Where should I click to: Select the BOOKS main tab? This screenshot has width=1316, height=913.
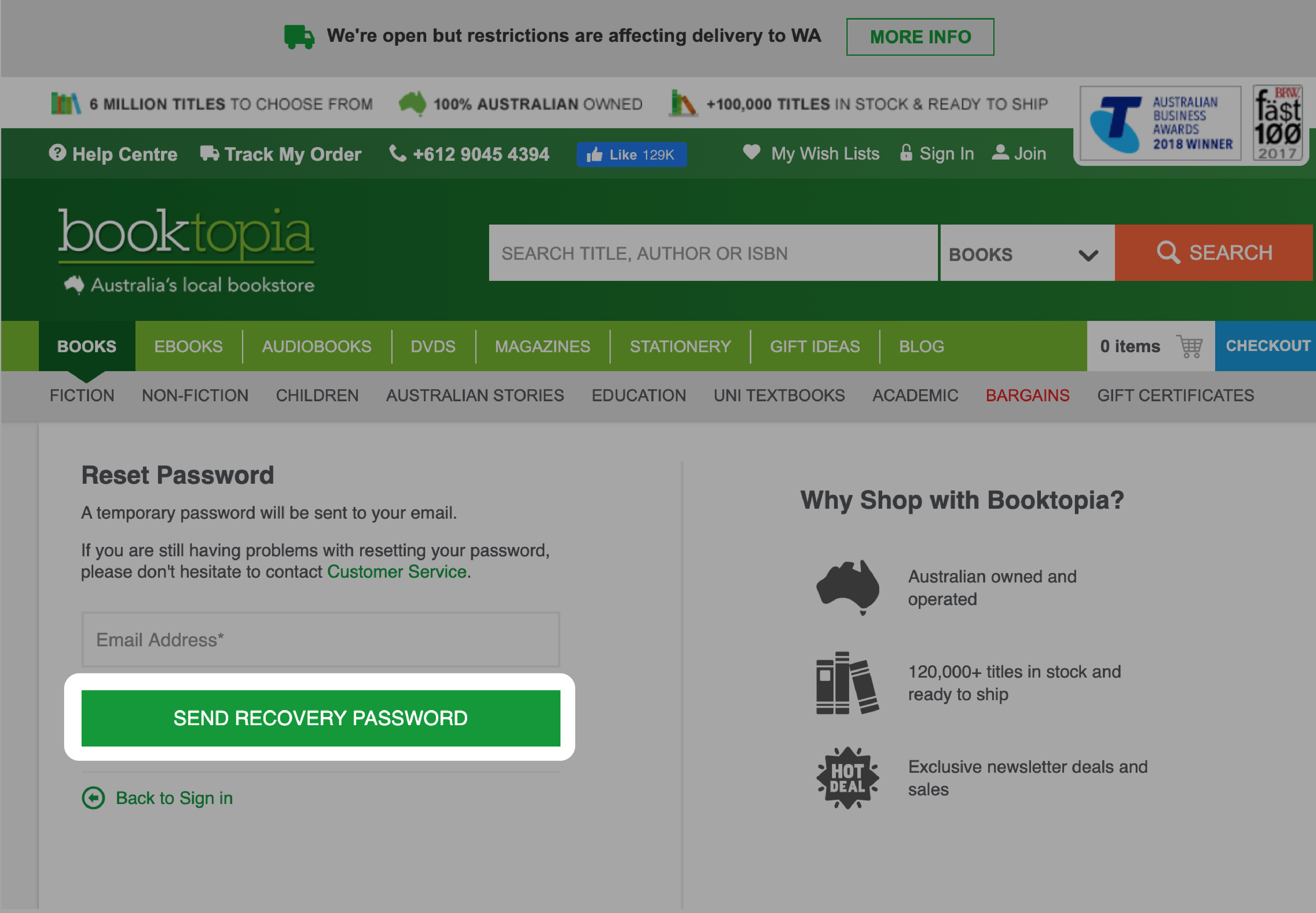tap(87, 346)
